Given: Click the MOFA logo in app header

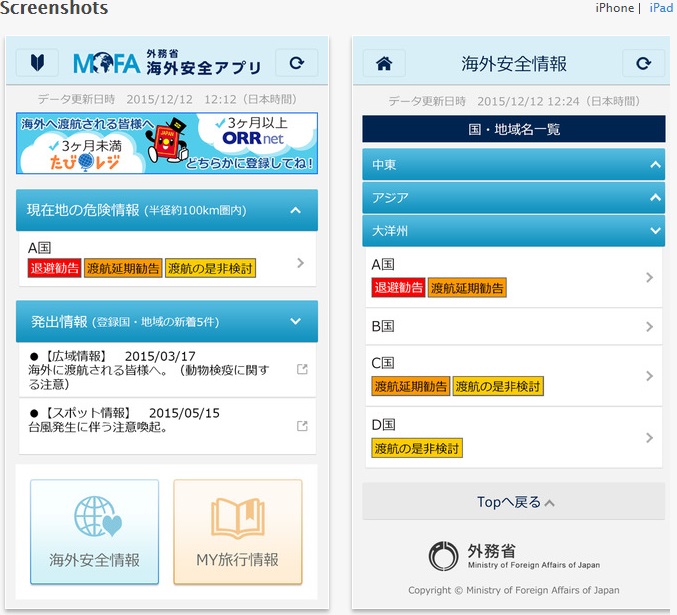Looking at the screenshot, I should click(107, 63).
